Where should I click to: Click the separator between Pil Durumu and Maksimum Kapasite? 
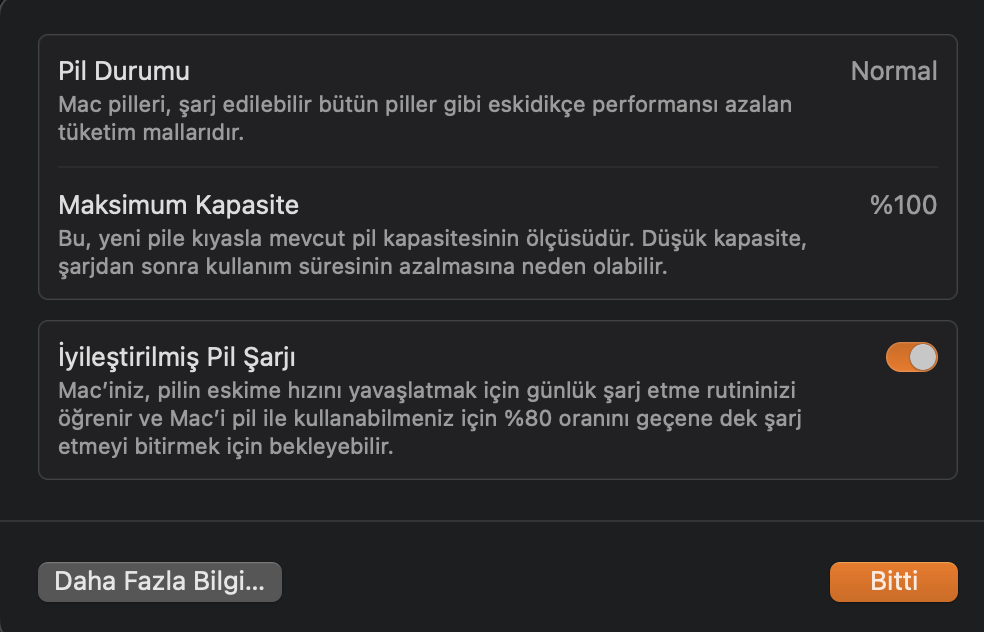498,167
